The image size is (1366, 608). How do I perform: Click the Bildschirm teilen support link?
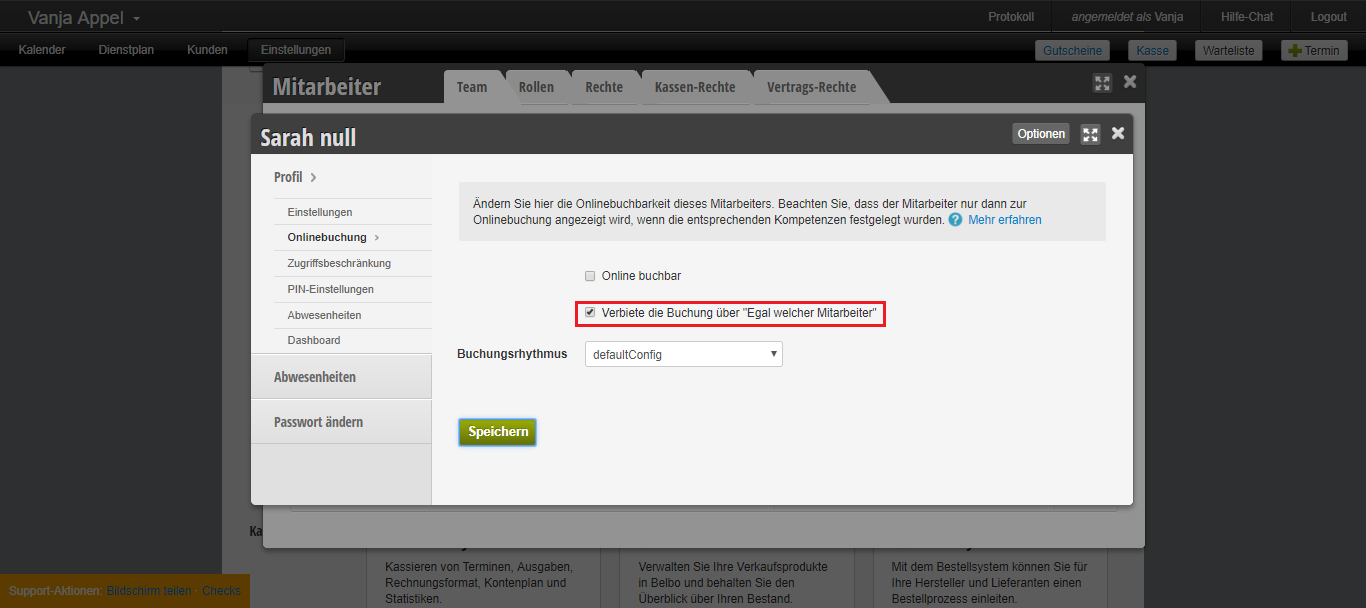point(149,591)
